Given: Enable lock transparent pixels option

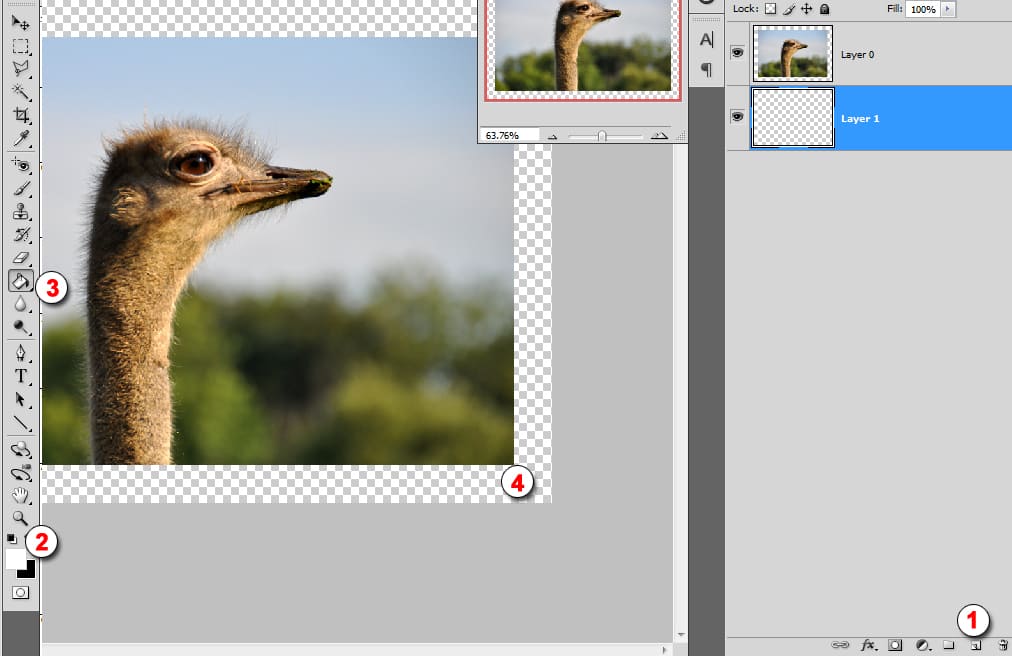Looking at the screenshot, I should tap(770, 9).
